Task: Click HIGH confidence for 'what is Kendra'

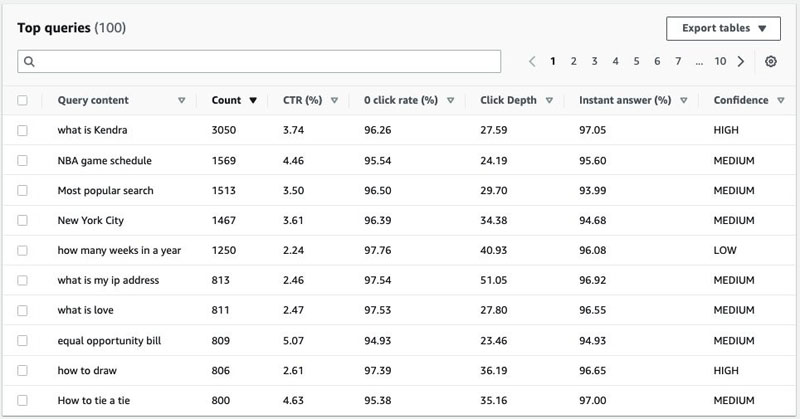Action: [x=726, y=130]
